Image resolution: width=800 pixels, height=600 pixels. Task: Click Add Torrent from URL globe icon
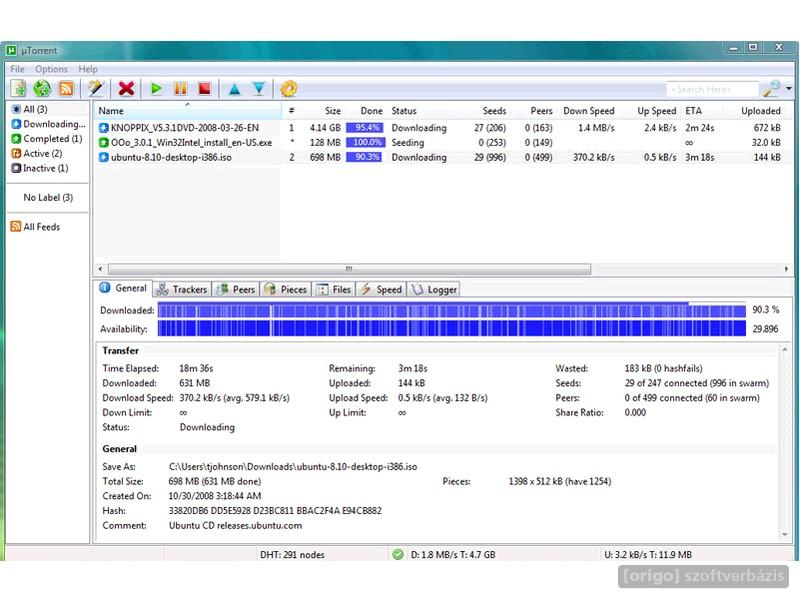42,89
